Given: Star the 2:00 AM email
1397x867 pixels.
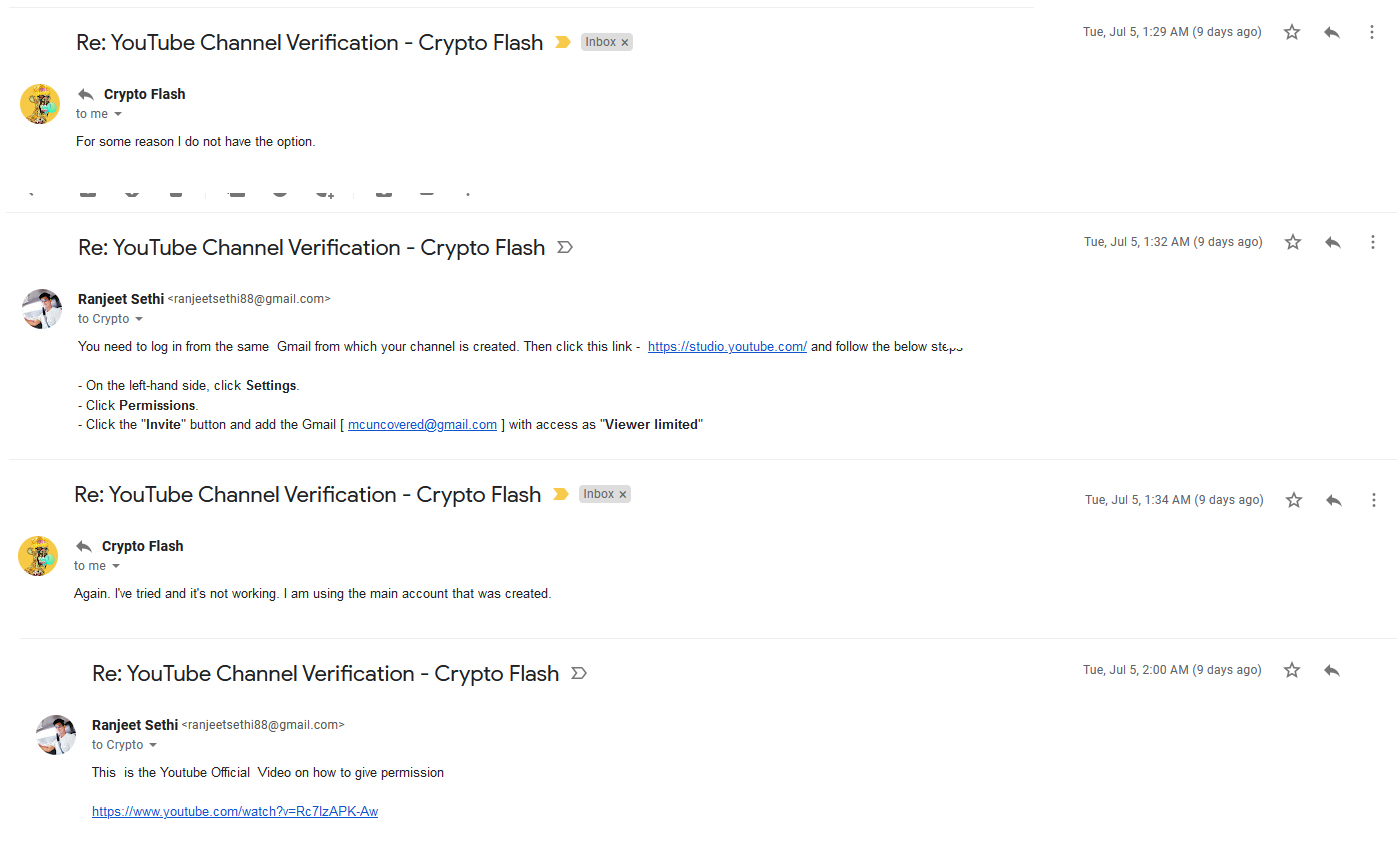Looking at the screenshot, I should (1292, 670).
